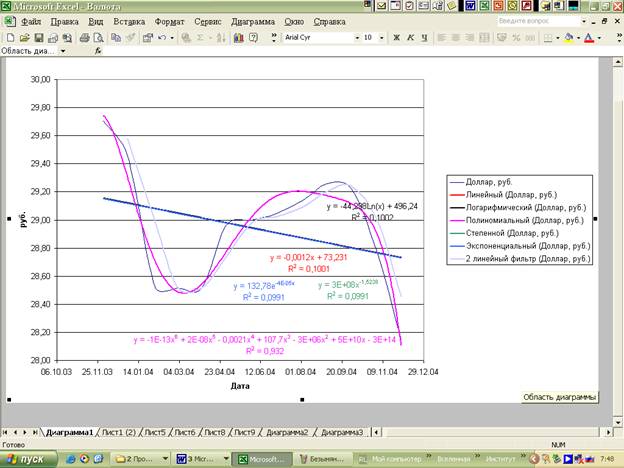The width and height of the screenshot is (624, 468).
Task: Toggle bold formatting (Ж)
Action: point(397,37)
